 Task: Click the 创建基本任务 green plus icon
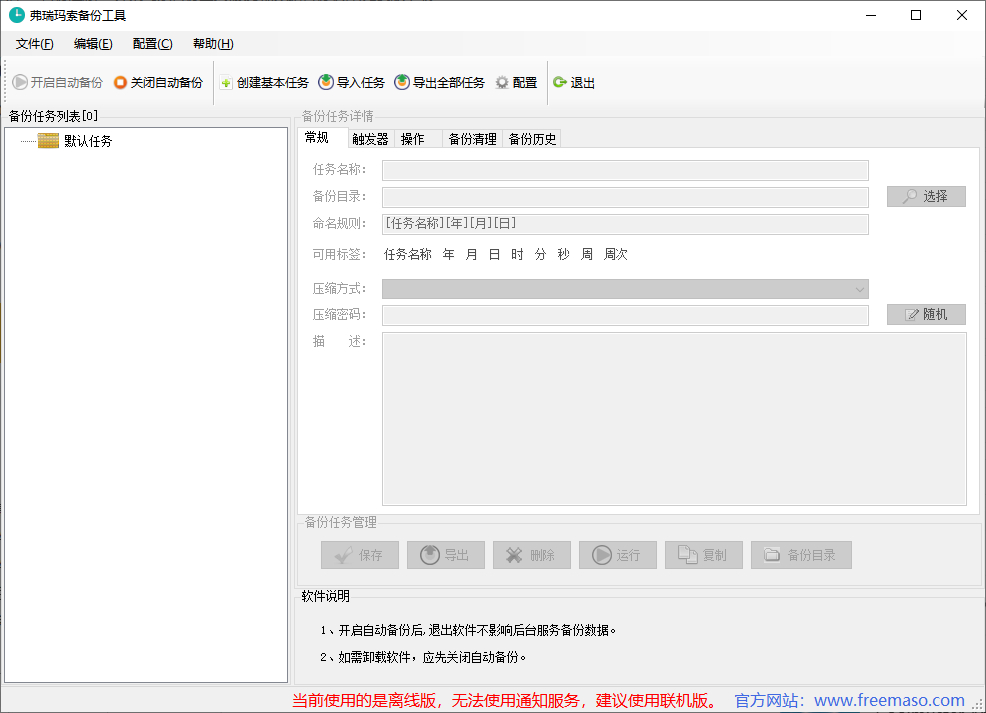tap(226, 83)
